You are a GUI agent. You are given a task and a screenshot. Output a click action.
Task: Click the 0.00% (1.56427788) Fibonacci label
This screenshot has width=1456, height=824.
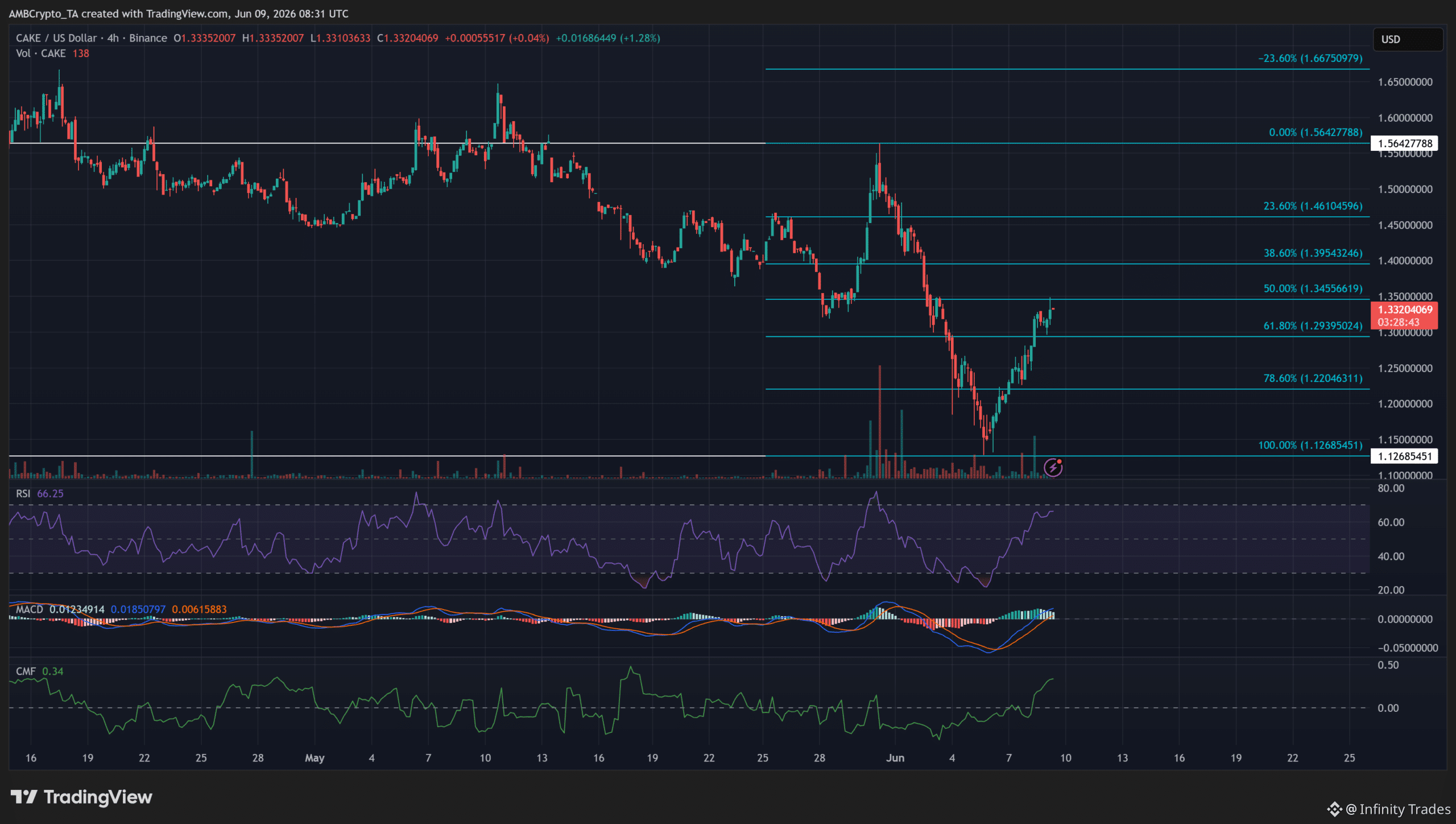(1316, 132)
